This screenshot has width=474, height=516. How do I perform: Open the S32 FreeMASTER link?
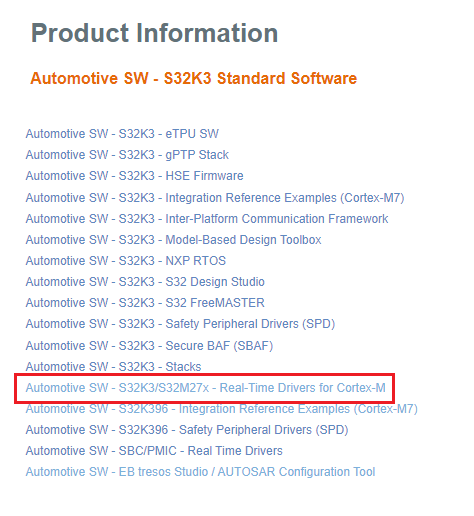[145, 303]
